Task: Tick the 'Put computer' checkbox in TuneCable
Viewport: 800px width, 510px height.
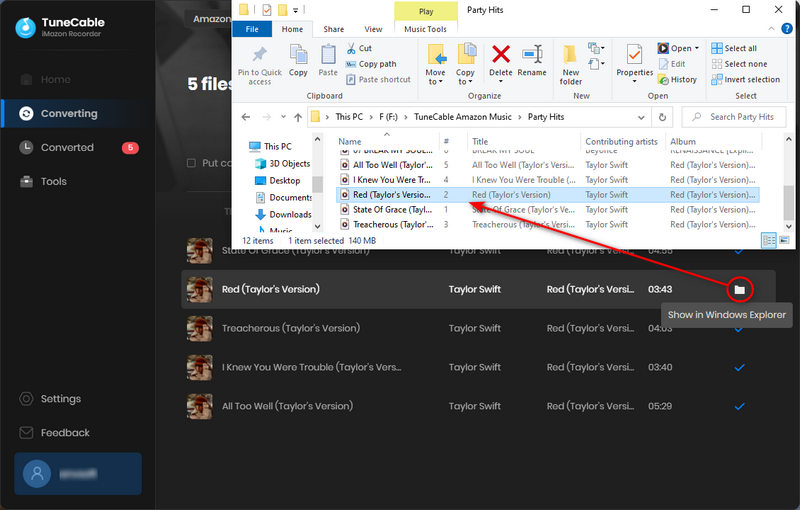Action: pyautogui.click(x=191, y=163)
